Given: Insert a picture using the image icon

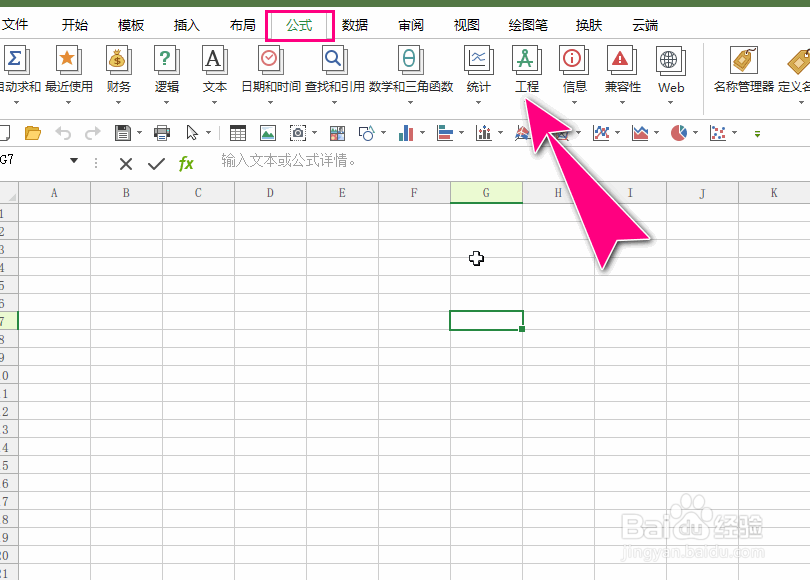Looking at the screenshot, I should pos(268,133).
